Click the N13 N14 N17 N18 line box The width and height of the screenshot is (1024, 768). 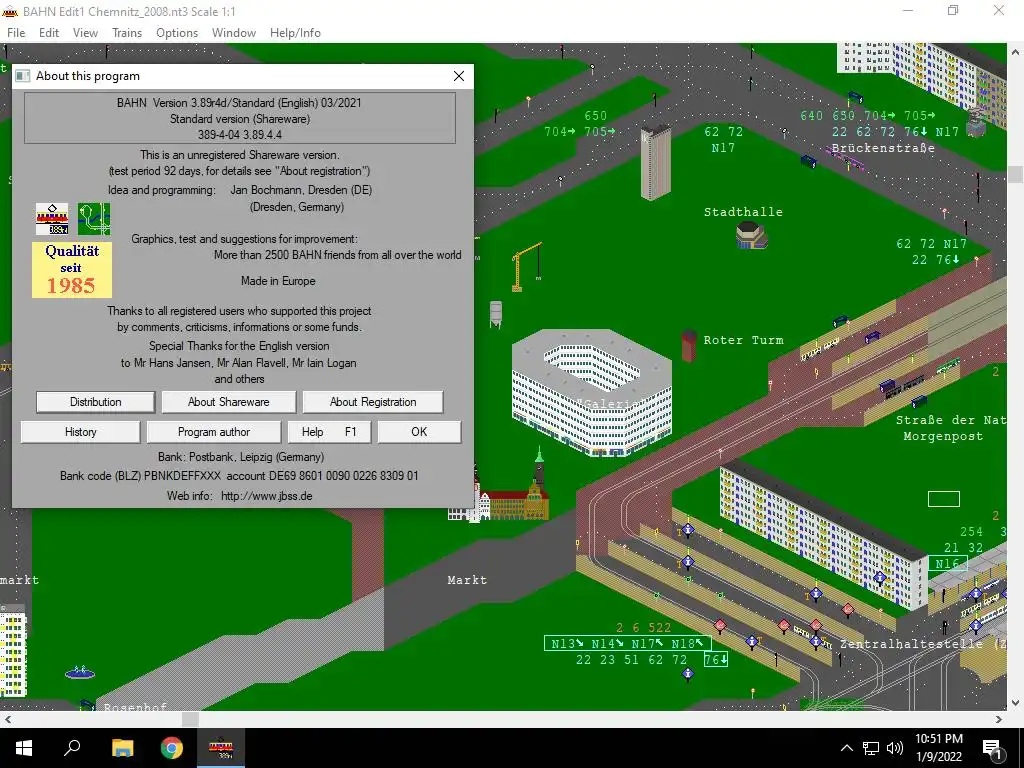coord(628,644)
